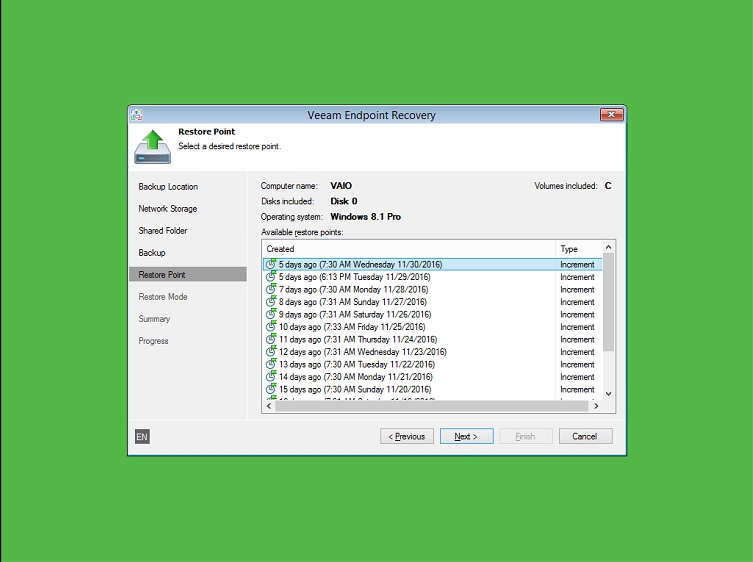This screenshot has width=753, height=562.
Task: Select restore point 7:30 AM Monday 11/28/2016
Action: coord(432,289)
